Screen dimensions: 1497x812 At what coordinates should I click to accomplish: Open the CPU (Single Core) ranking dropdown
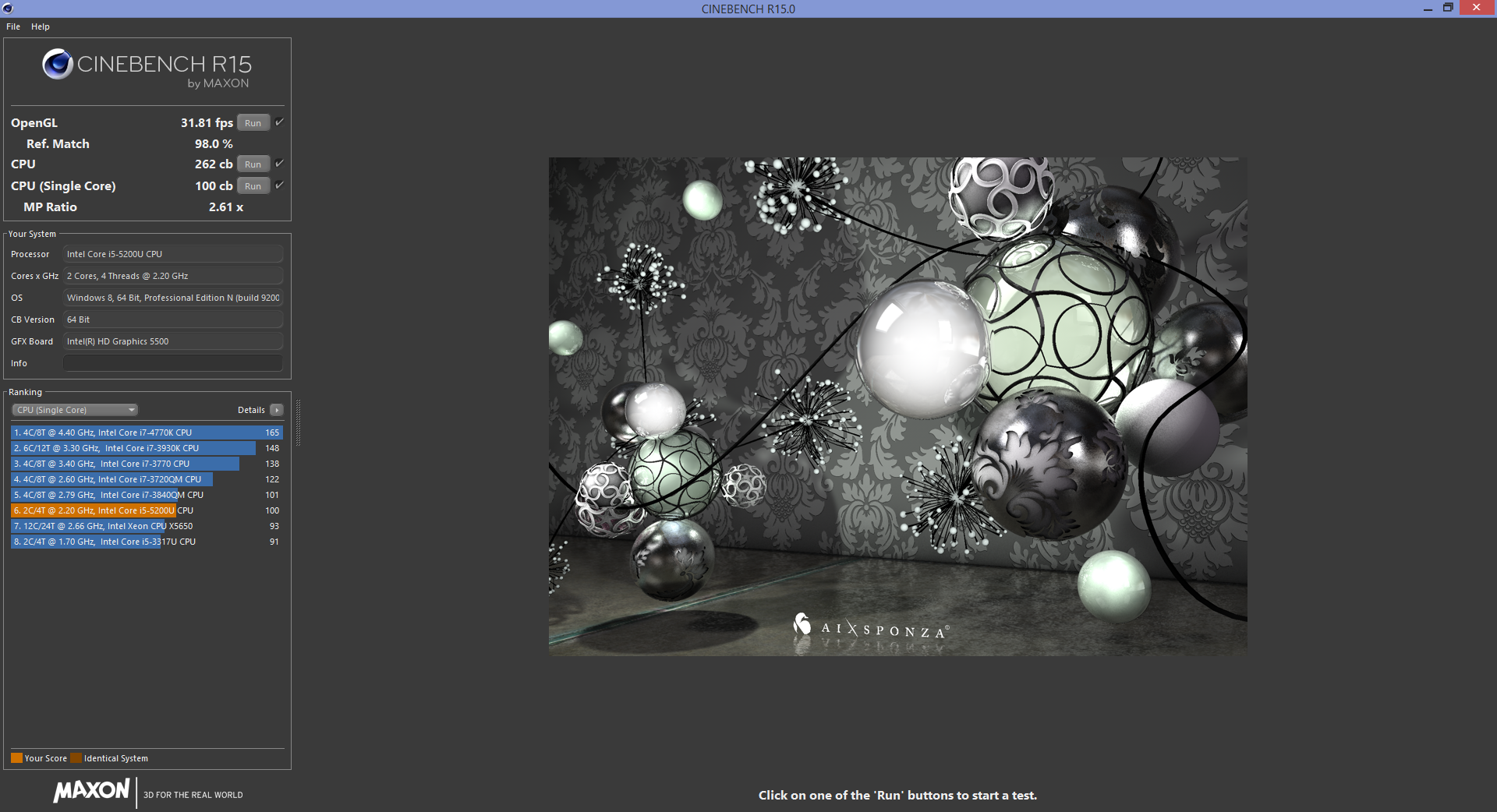click(75, 410)
